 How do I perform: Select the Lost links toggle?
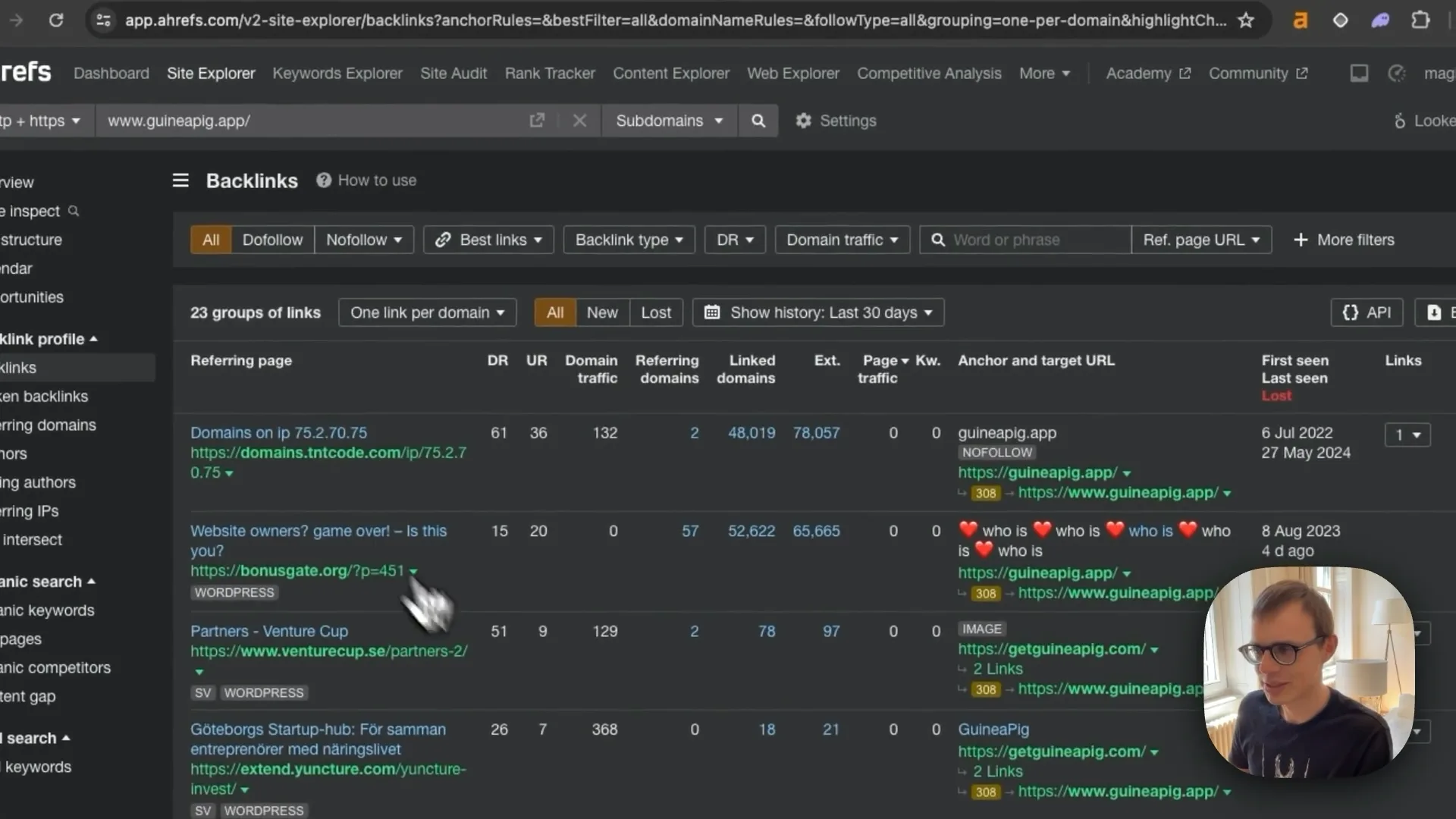[656, 312]
